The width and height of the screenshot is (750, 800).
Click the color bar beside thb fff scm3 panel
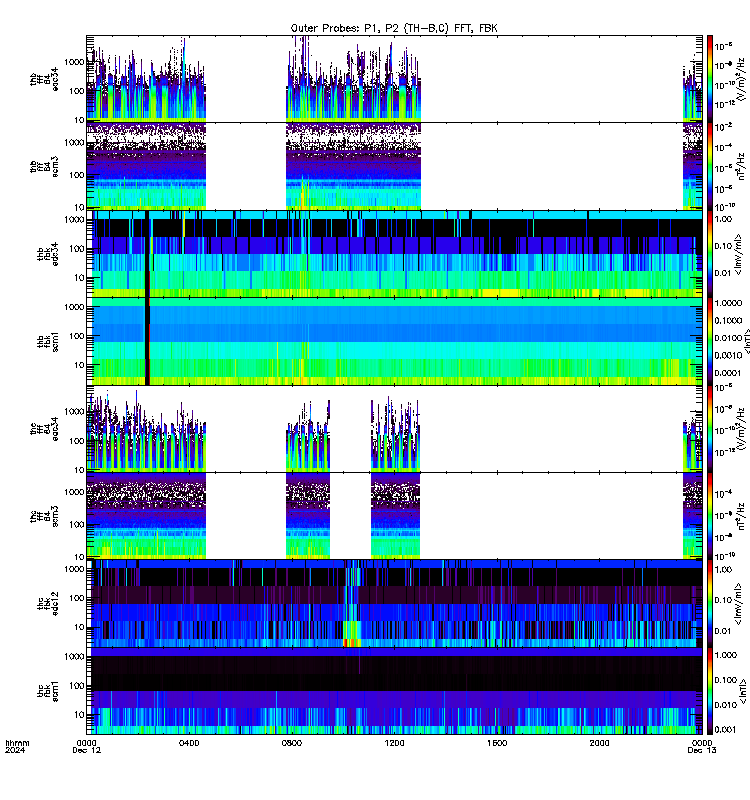[x=710, y=166]
